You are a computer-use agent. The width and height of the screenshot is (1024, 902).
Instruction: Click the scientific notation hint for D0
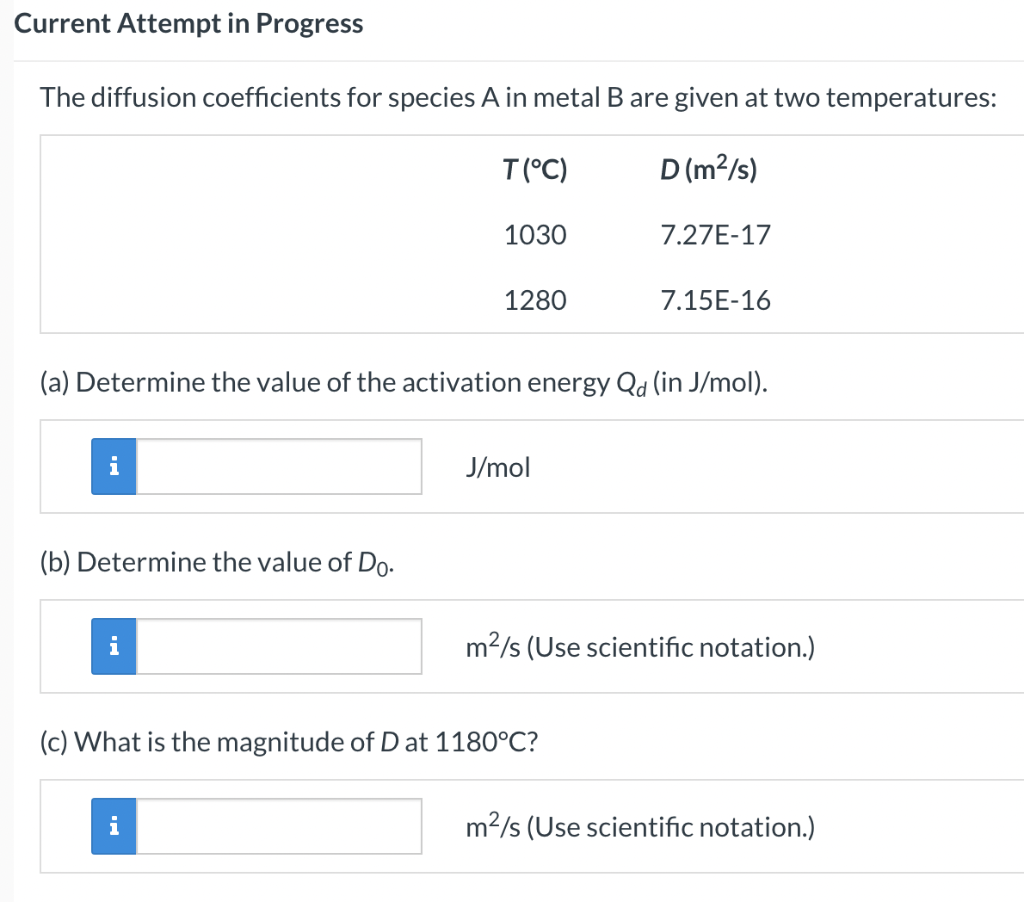(x=640, y=647)
